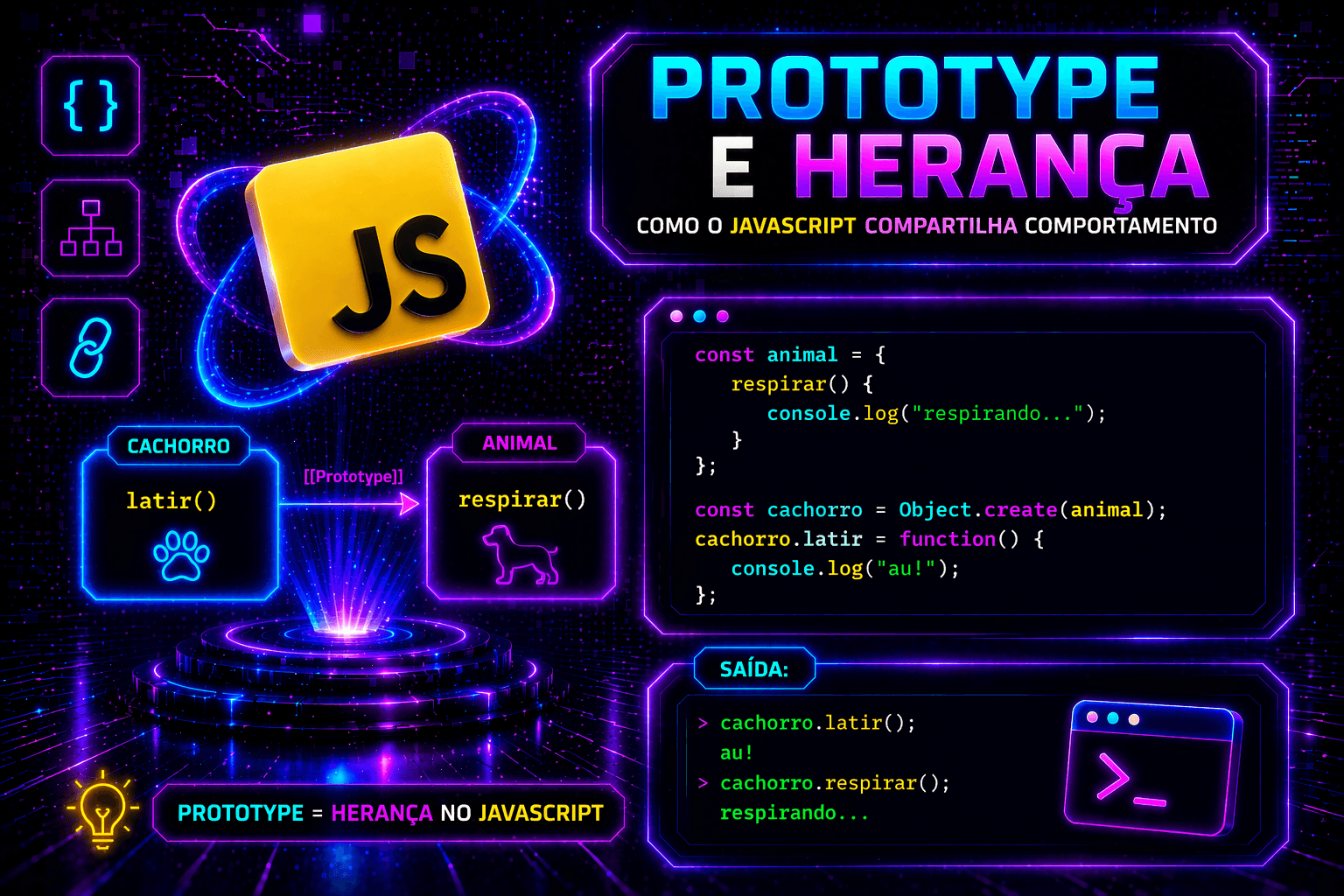The image size is (1344, 896).
Task: Click the code line "respirar() {"
Action: click(802, 384)
